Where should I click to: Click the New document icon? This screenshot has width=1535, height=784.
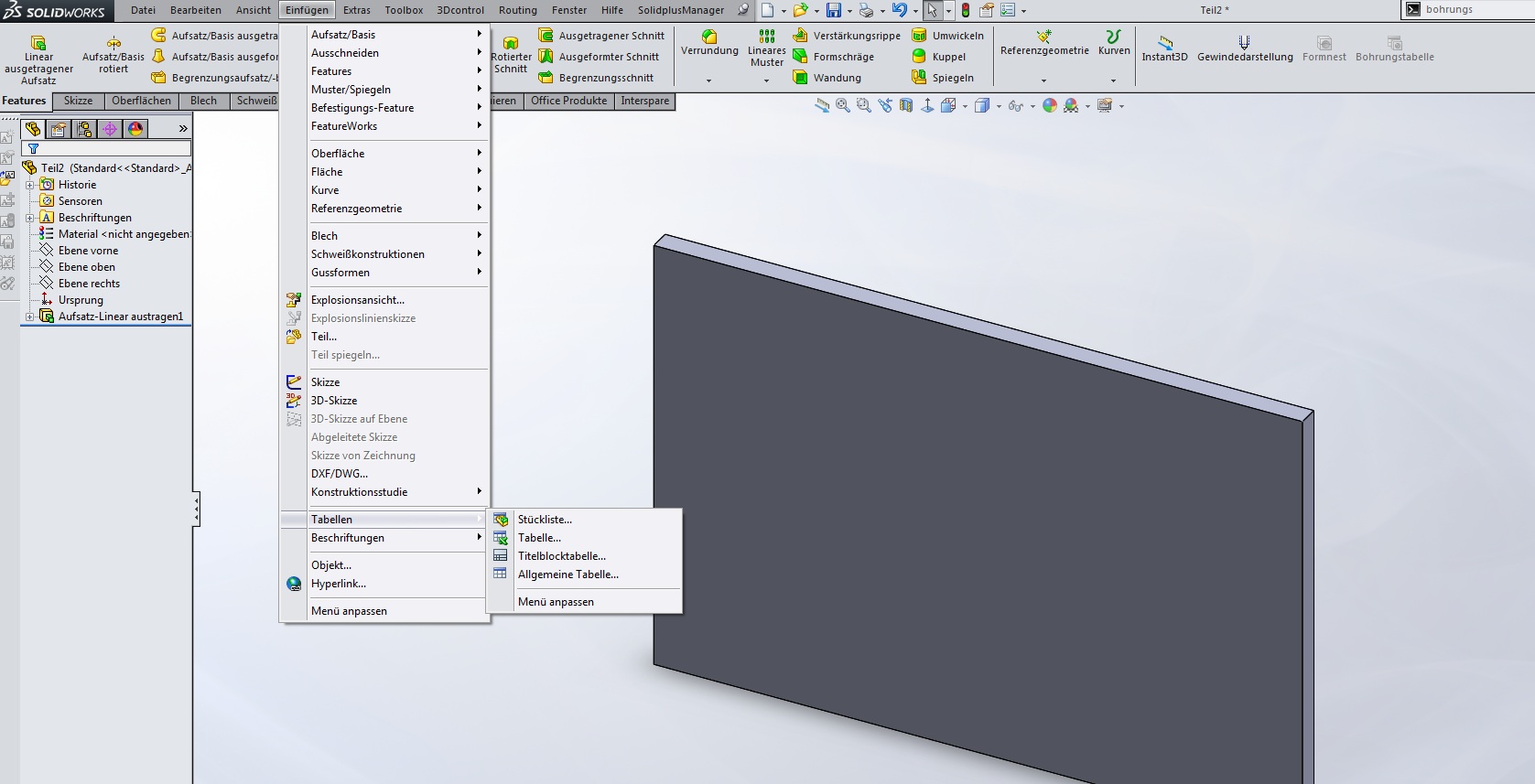pos(767,10)
